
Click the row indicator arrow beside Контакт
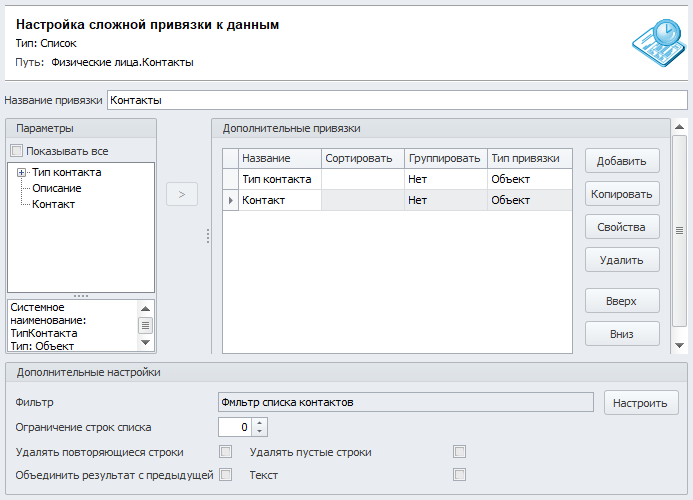[232, 200]
